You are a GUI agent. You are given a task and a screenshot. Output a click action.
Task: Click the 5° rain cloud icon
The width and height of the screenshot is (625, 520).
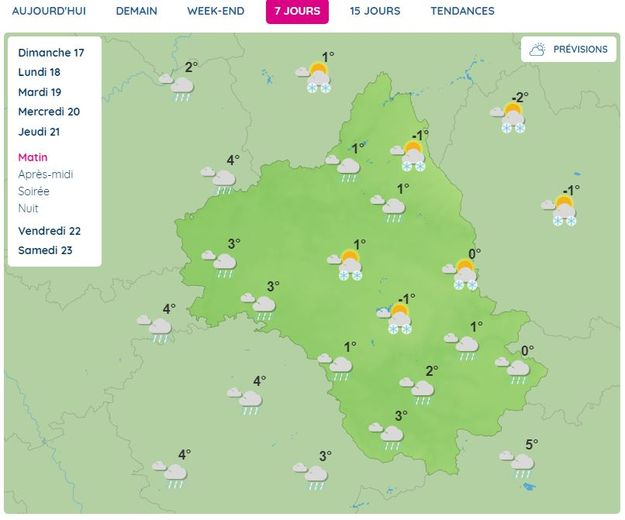(520, 463)
